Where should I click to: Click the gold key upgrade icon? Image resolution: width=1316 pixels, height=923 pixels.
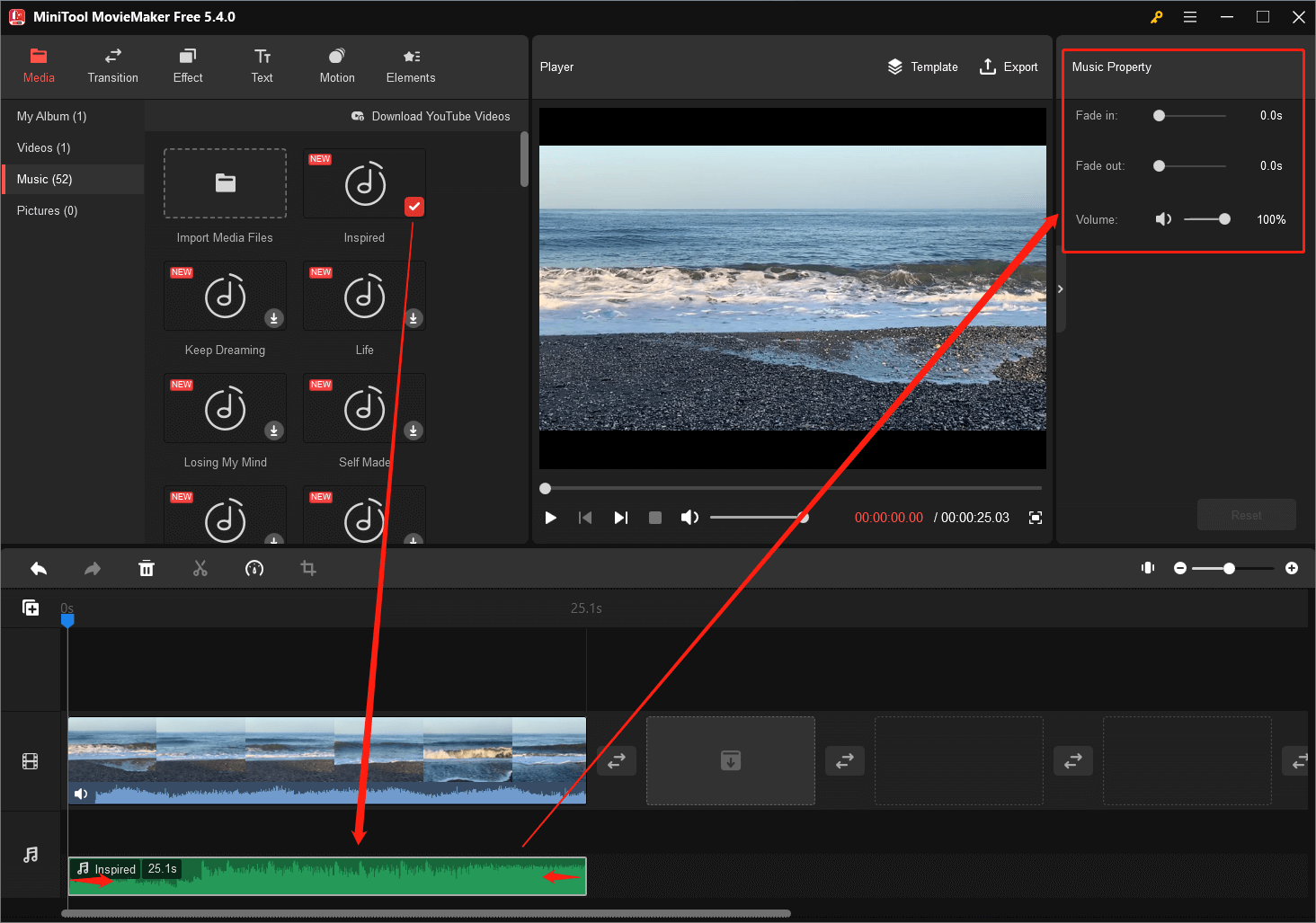[x=1157, y=17]
